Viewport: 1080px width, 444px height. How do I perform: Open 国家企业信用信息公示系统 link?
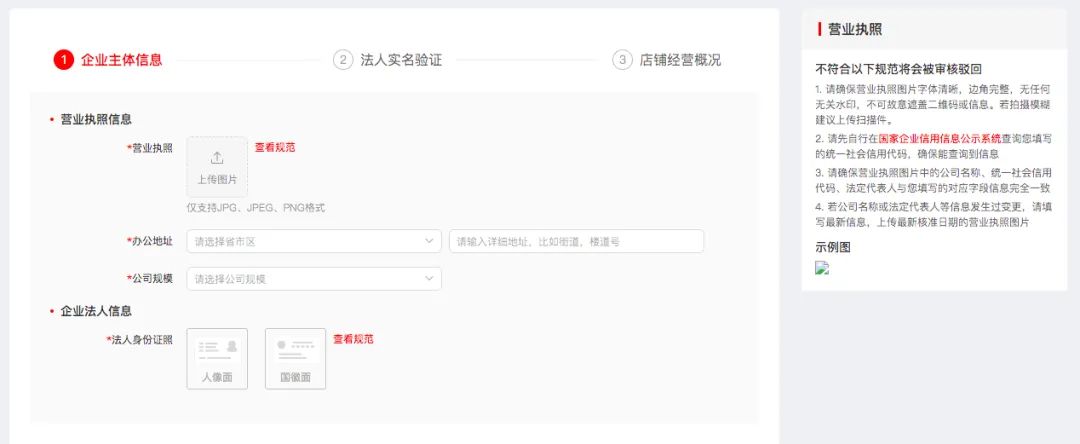click(940, 138)
